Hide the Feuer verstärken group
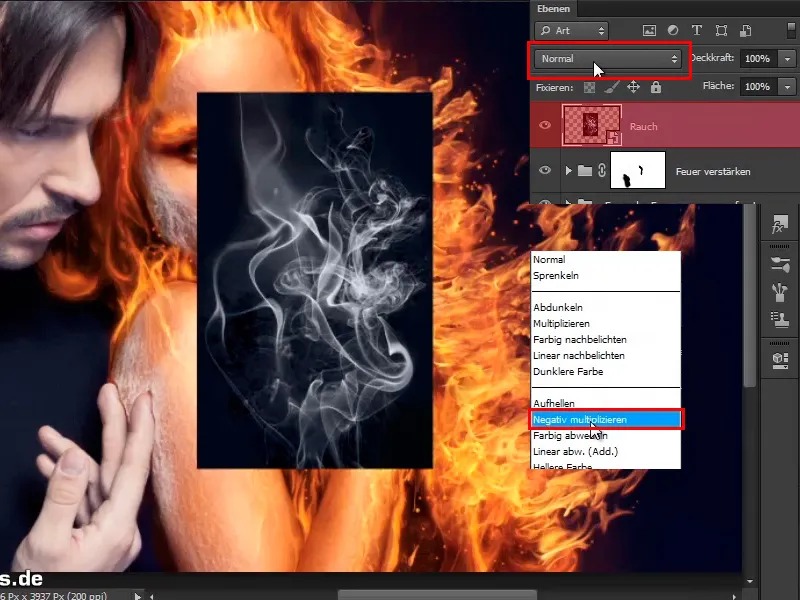Image resolution: width=800 pixels, height=600 pixels. (545, 170)
